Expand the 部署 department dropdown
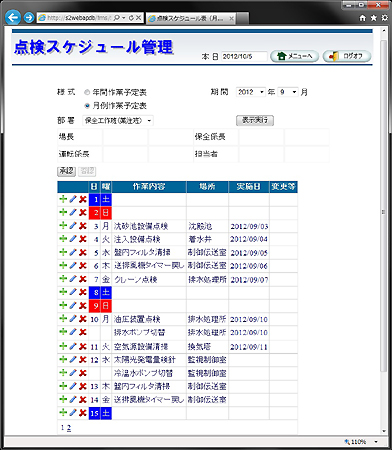This screenshot has width=392, height=450. coord(118,121)
